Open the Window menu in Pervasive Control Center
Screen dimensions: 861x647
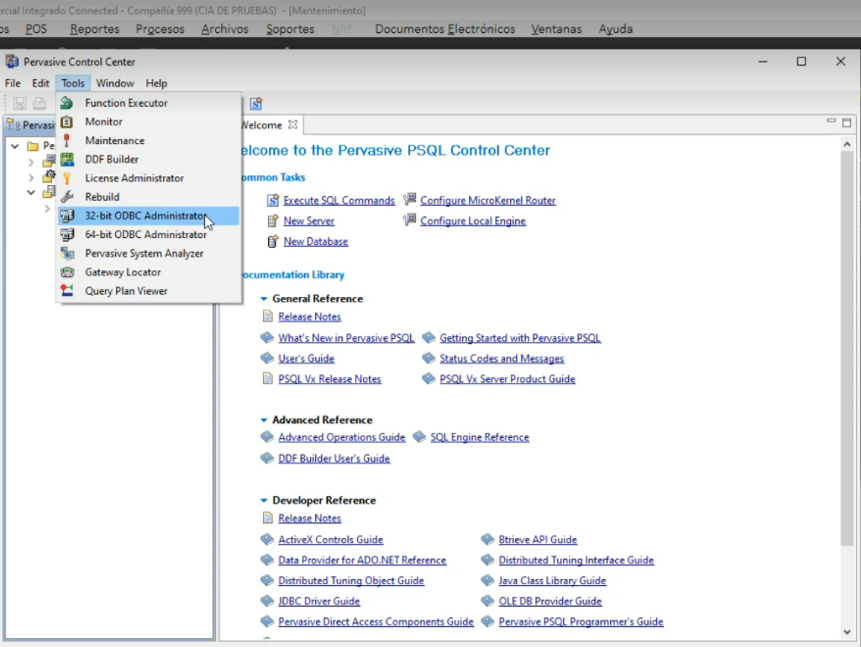point(115,83)
